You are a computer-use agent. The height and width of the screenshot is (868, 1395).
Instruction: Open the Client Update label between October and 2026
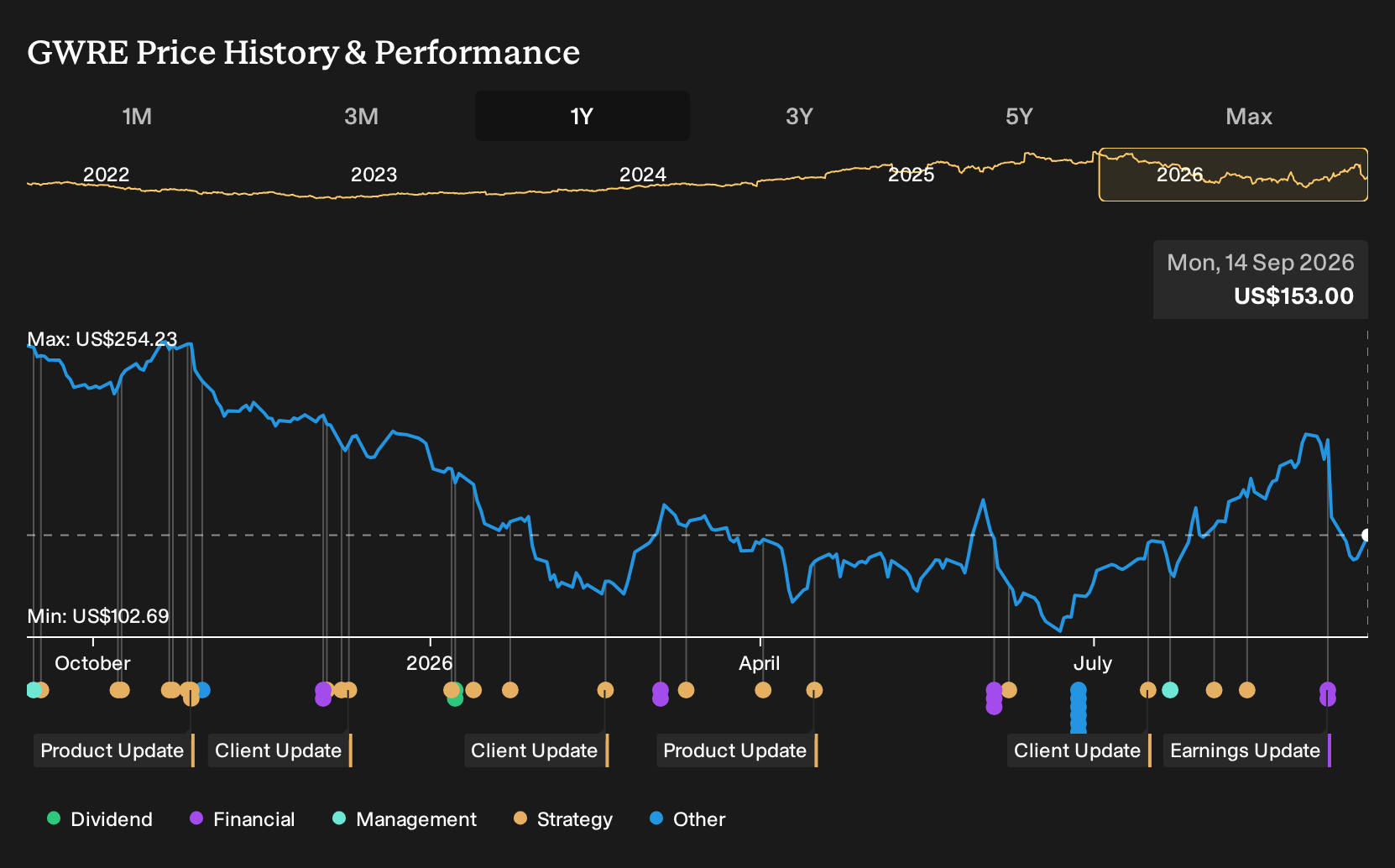tap(280, 750)
